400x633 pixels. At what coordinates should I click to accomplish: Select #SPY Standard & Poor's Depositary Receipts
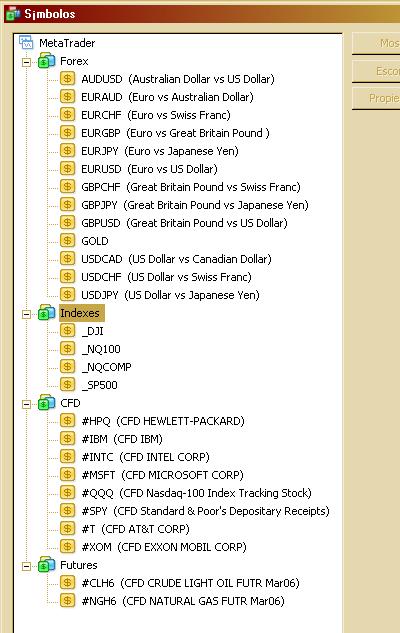pos(205,511)
